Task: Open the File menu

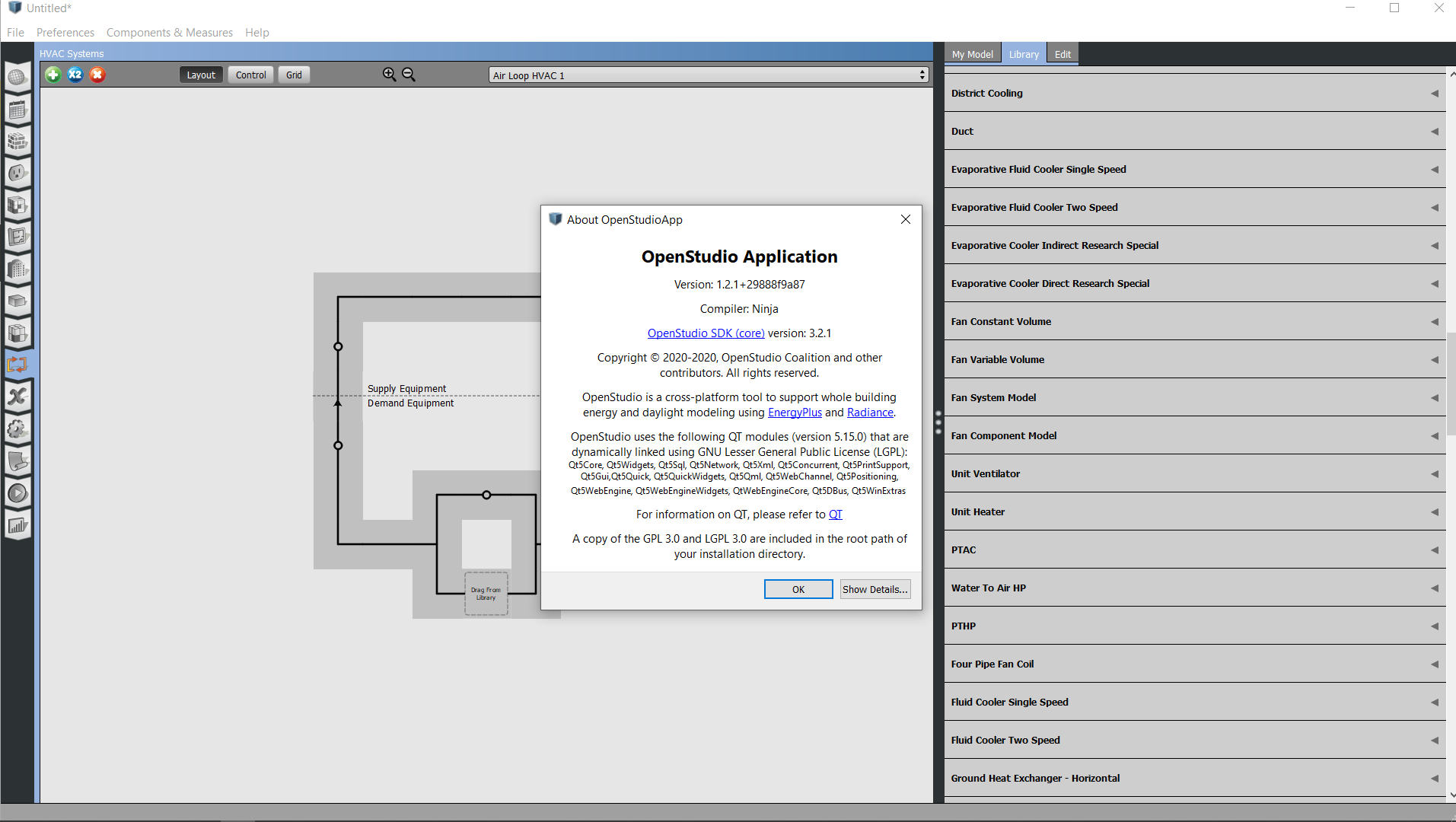Action: [15, 33]
